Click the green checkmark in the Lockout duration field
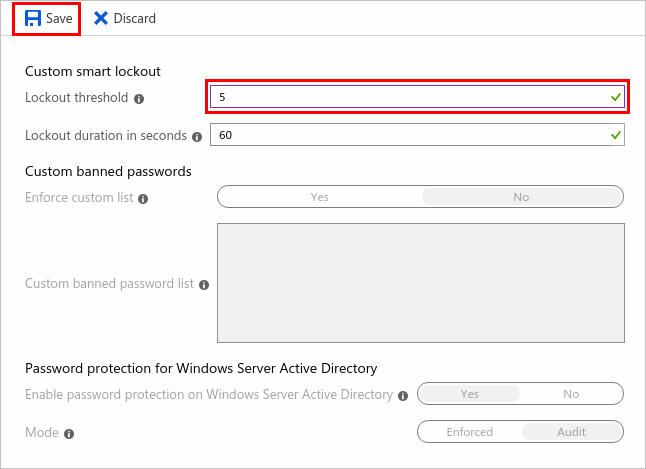This screenshot has width=646, height=469. point(616,135)
